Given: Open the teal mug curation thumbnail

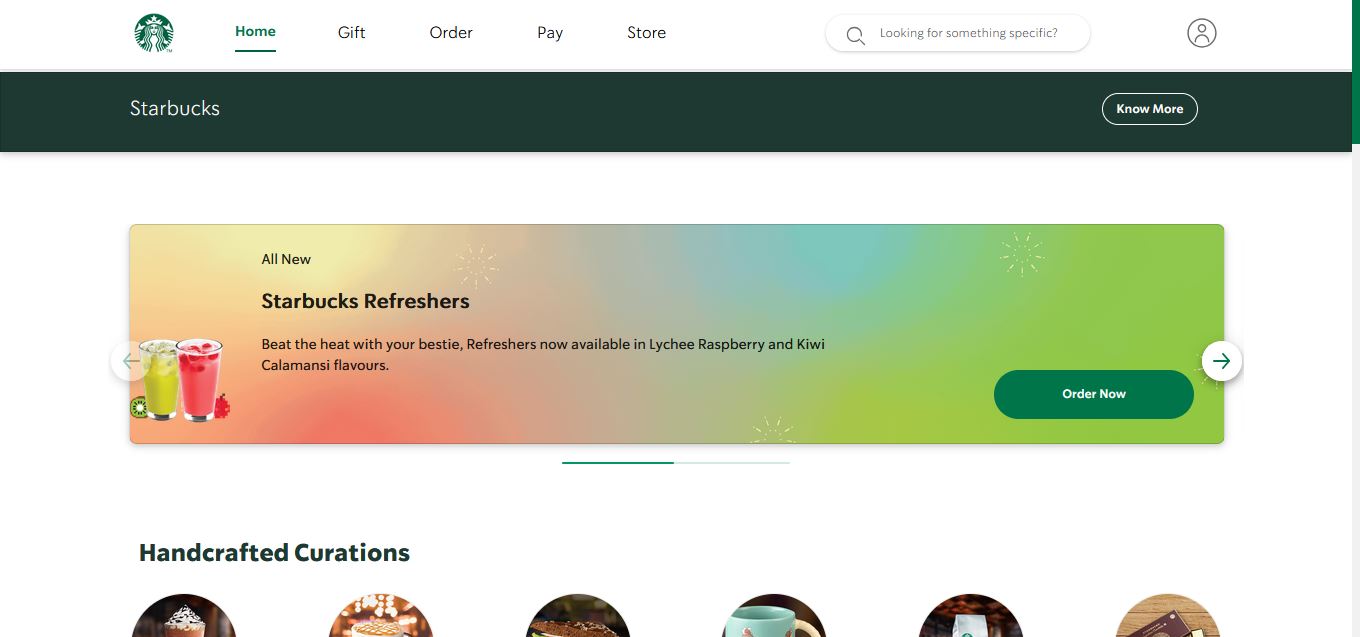Looking at the screenshot, I should pyautogui.click(x=774, y=616).
